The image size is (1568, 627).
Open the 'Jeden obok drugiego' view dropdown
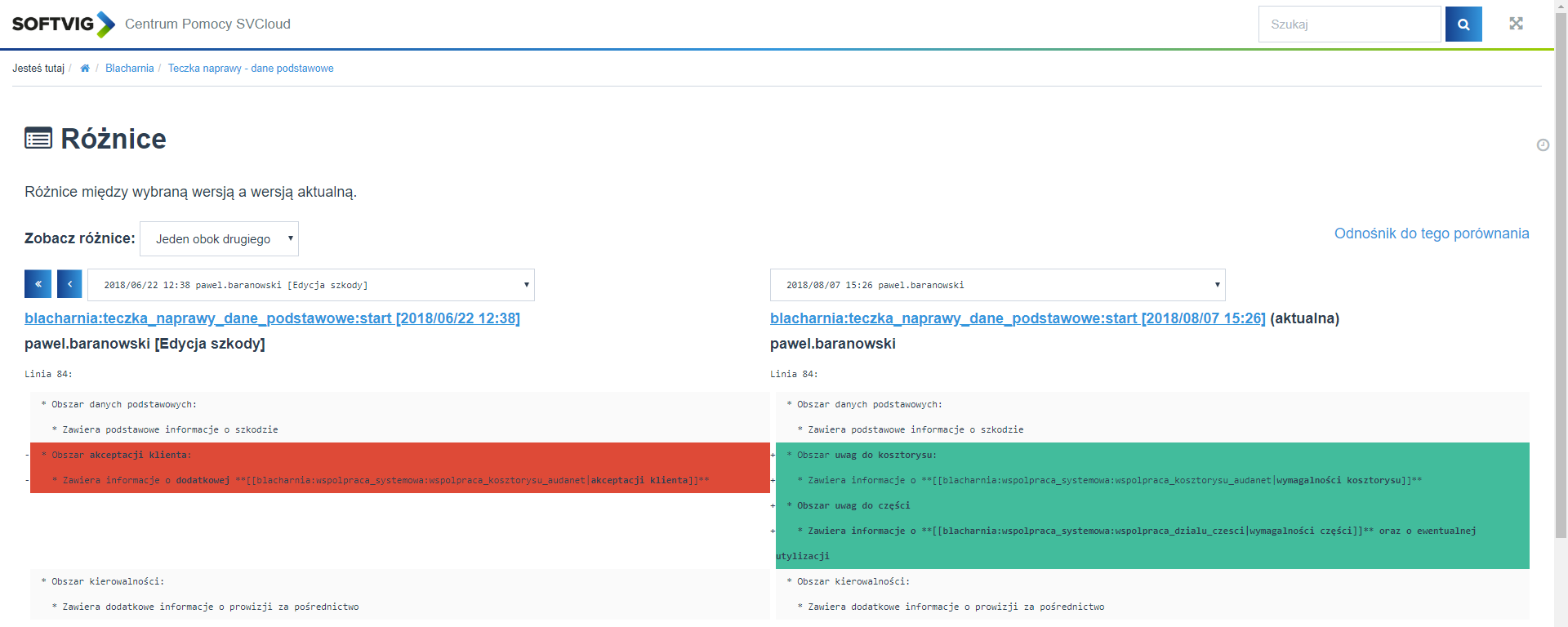[219, 239]
